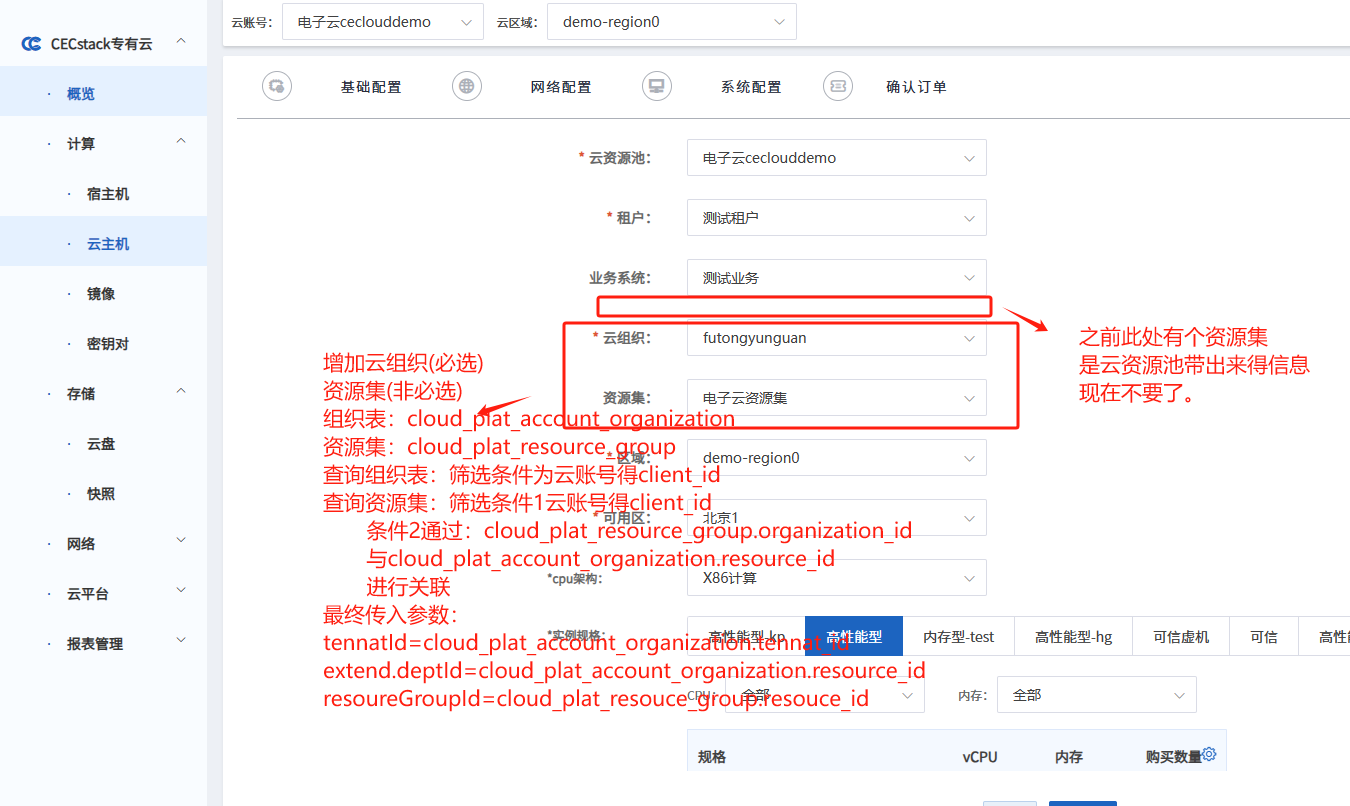
Task: Click the CECstack专有云 logo icon
Action: point(32,44)
